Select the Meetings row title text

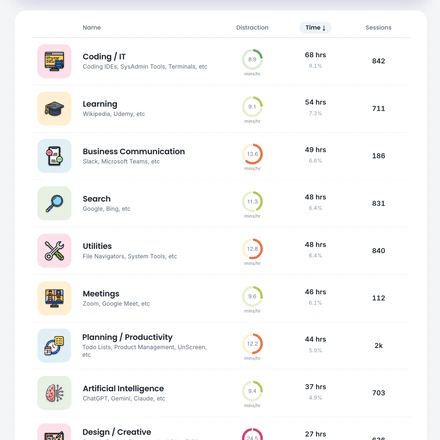(101, 294)
